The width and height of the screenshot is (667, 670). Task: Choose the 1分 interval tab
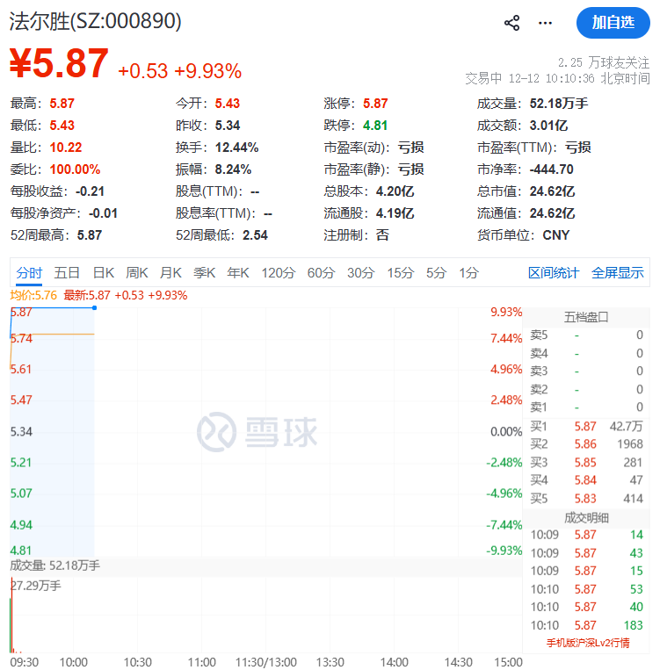coord(468,273)
